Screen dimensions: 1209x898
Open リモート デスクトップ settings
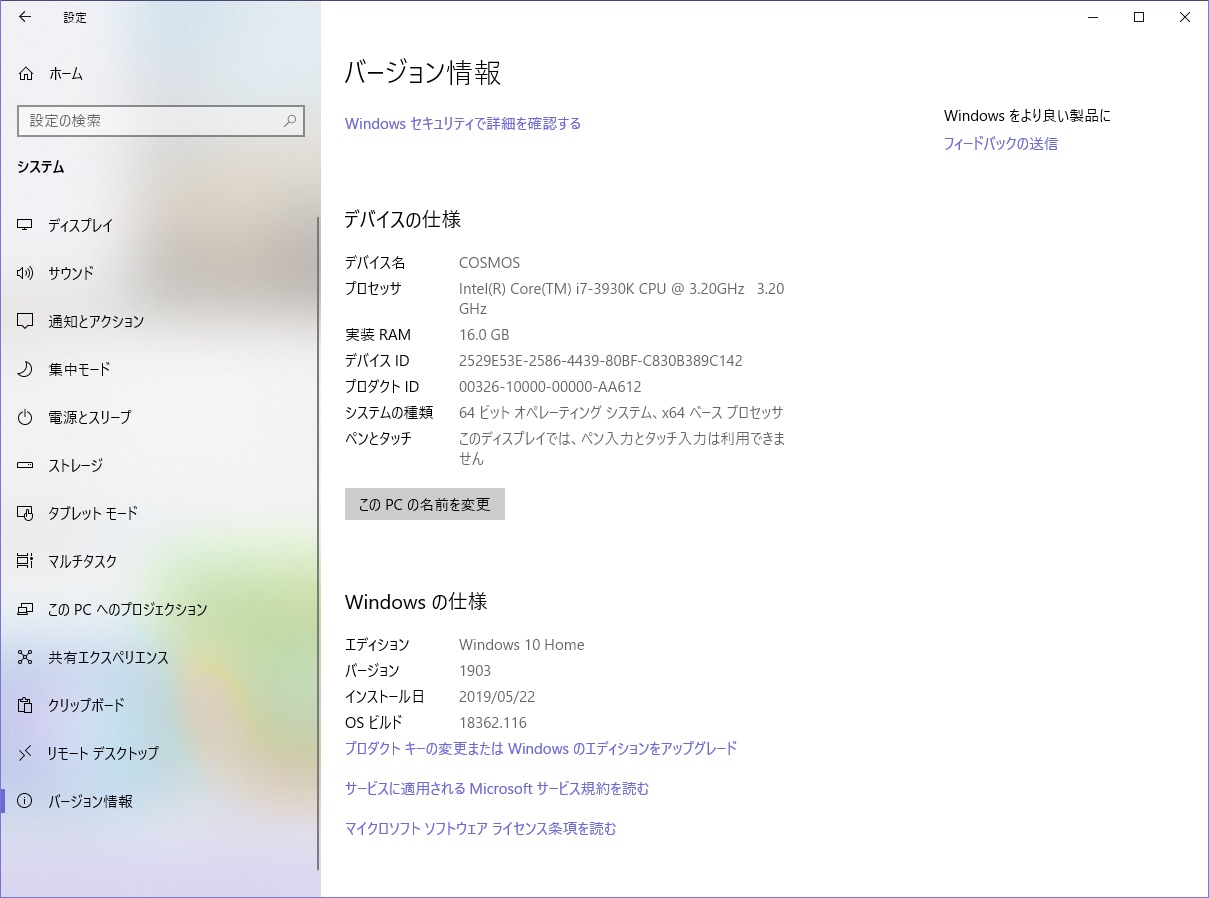(x=160, y=753)
